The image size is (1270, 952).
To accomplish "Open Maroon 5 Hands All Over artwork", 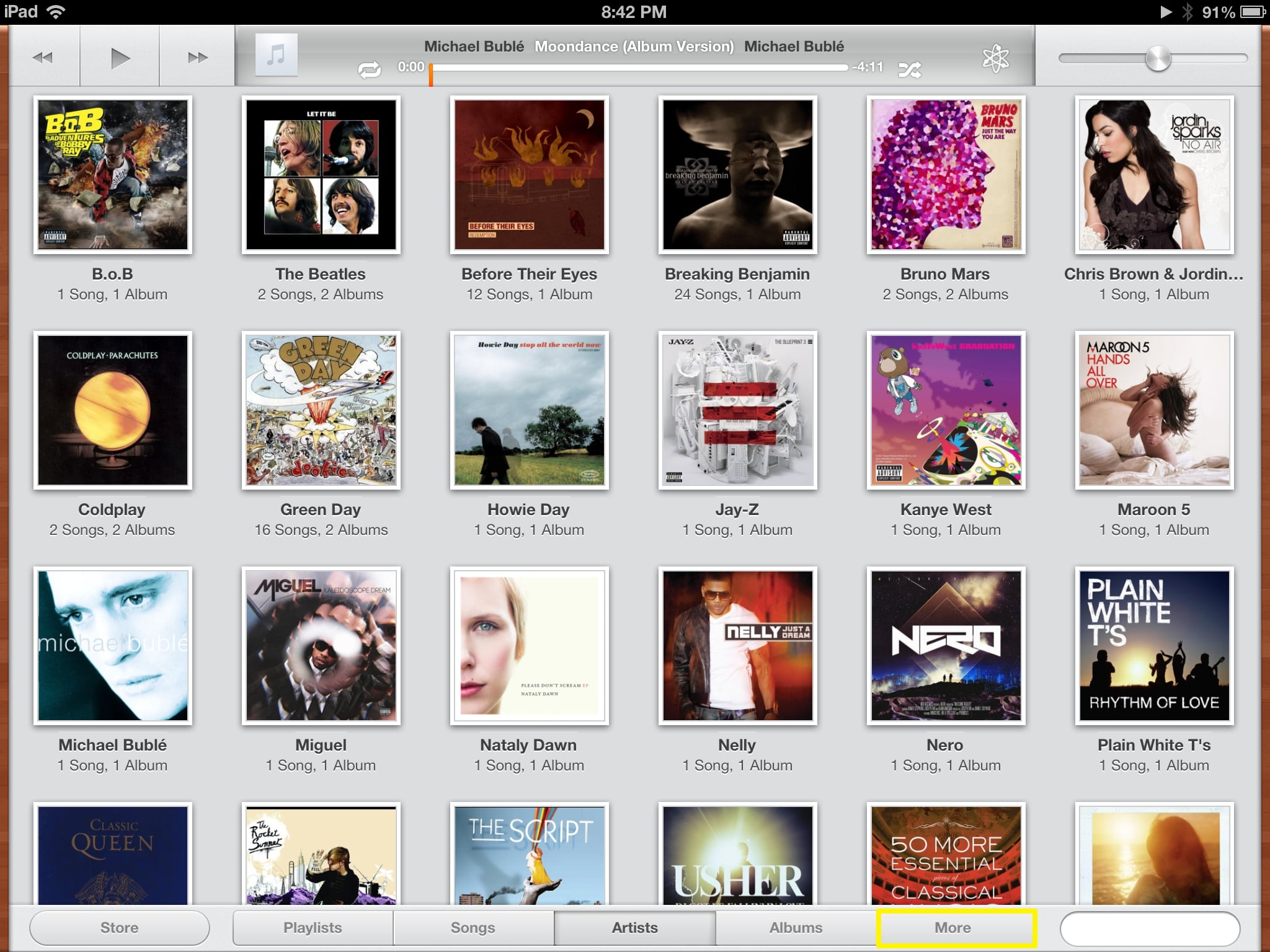I will click(x=1155, y=410).
